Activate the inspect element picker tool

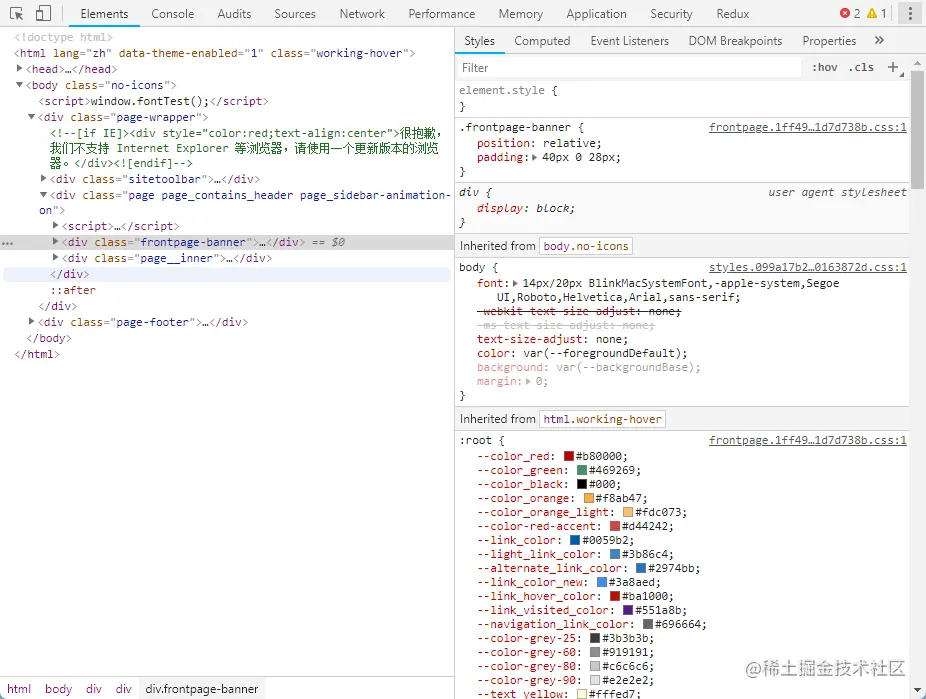(17, 14)
